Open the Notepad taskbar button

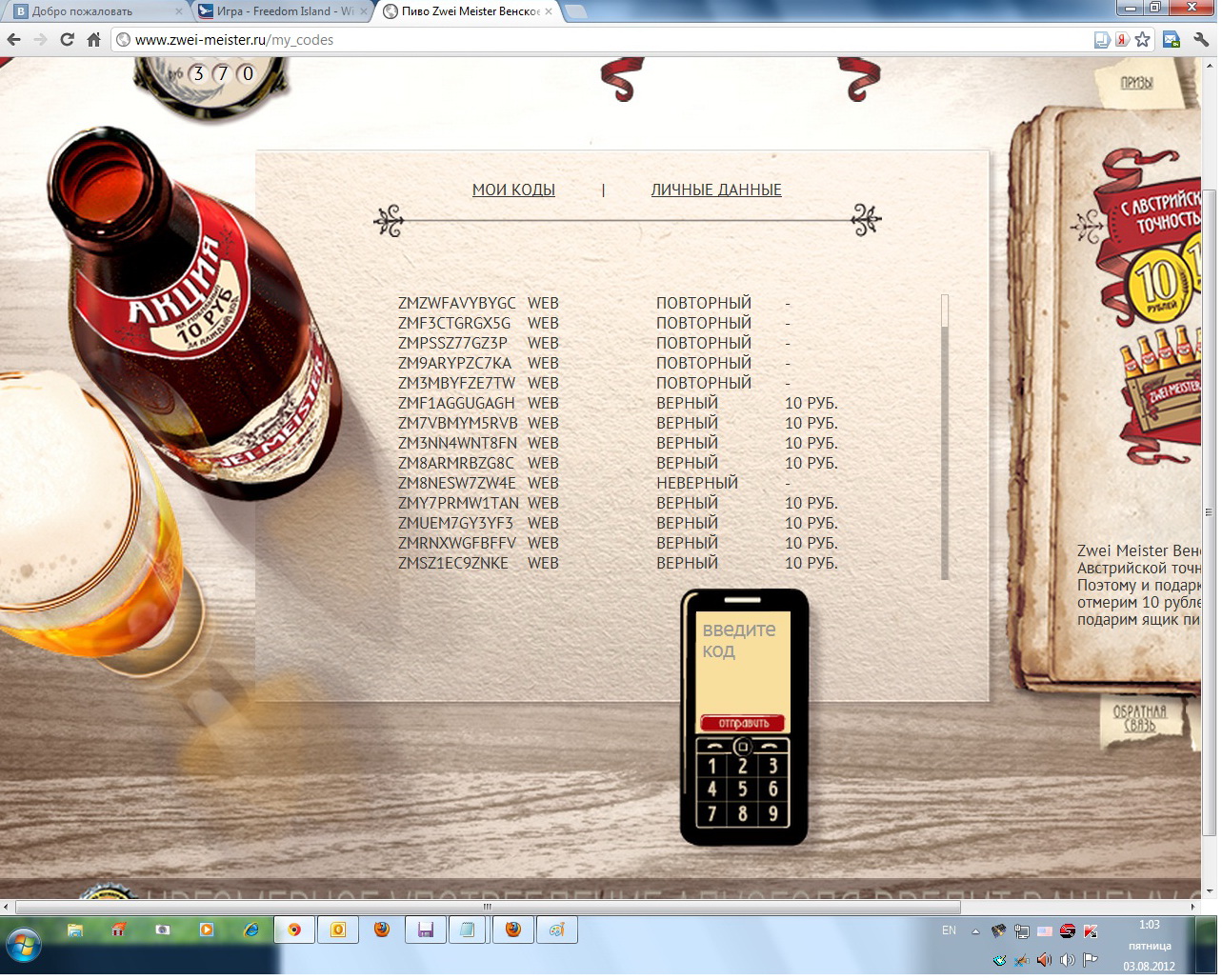coord(468,930)
